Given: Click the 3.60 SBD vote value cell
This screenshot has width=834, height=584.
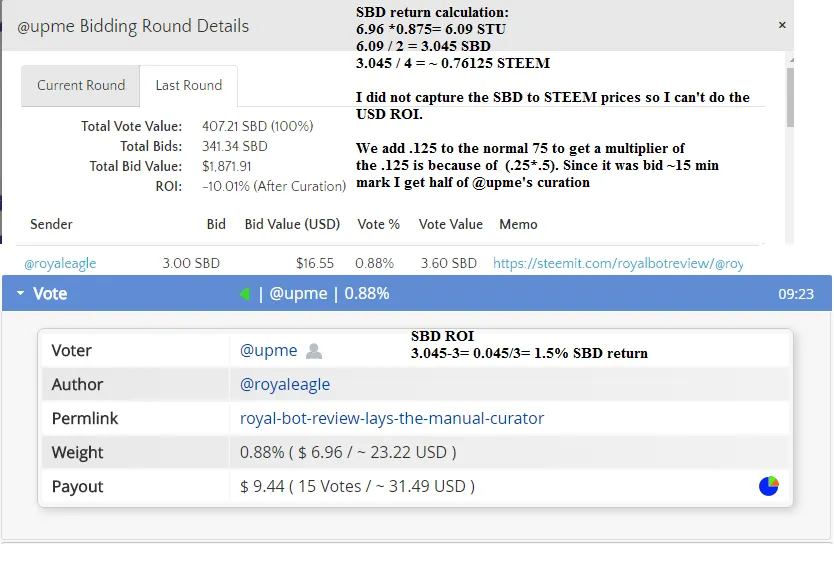Looking at the screenshot, I should point(448,263).
